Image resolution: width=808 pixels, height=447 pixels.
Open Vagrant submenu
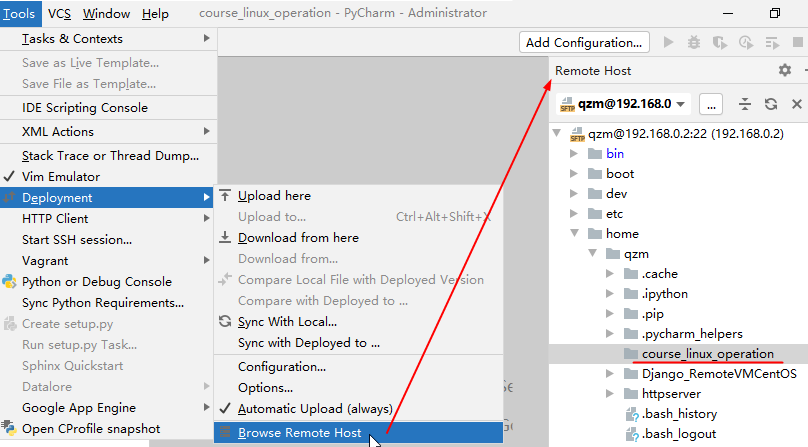coord(108,261)
